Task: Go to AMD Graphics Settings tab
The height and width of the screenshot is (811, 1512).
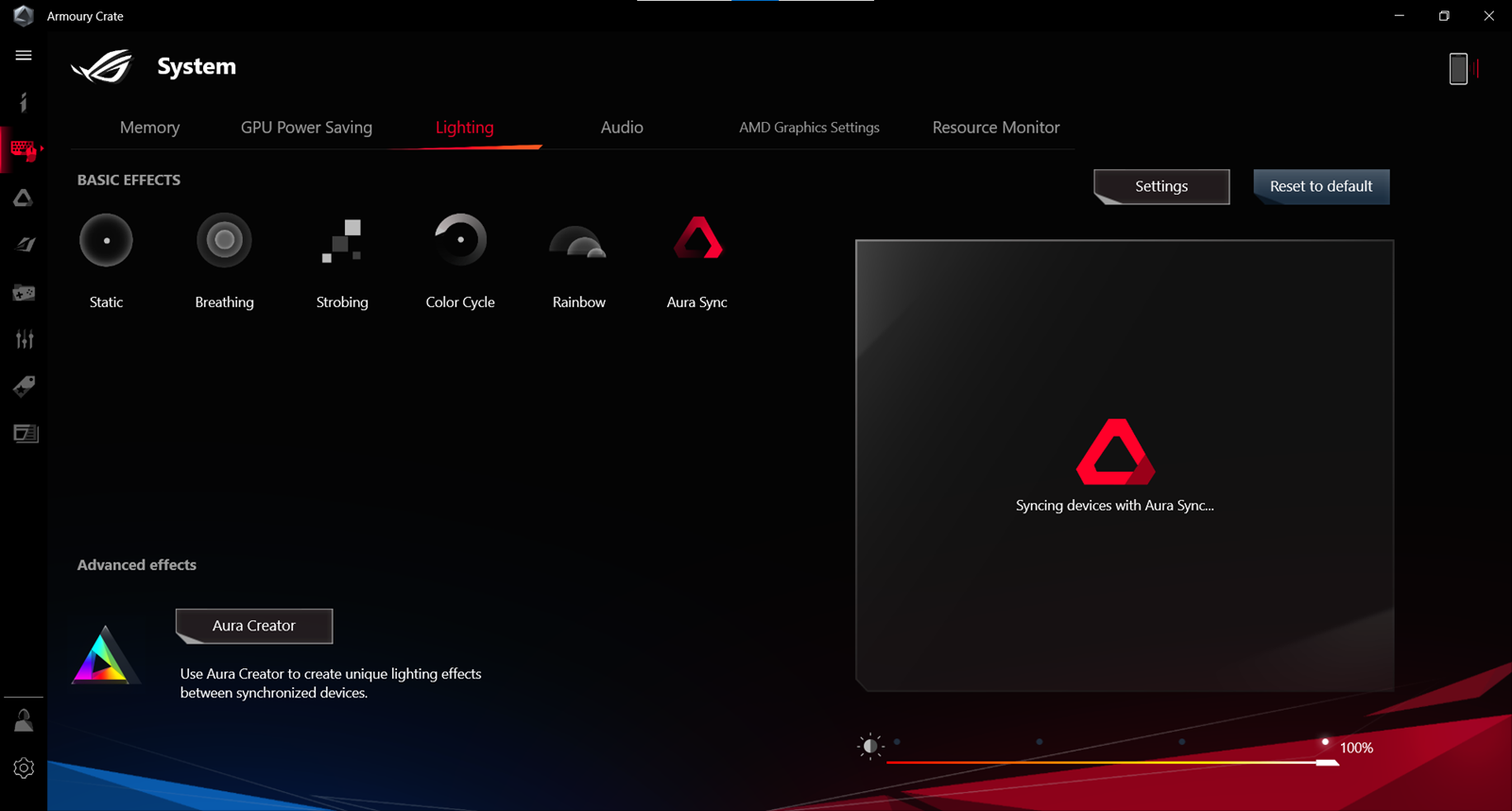Action: 809,128
